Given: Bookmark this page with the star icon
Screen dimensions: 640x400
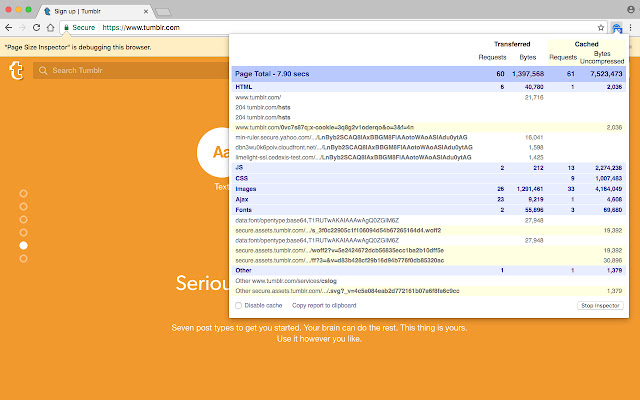Looking at the screenshot, I should point(602,28).
